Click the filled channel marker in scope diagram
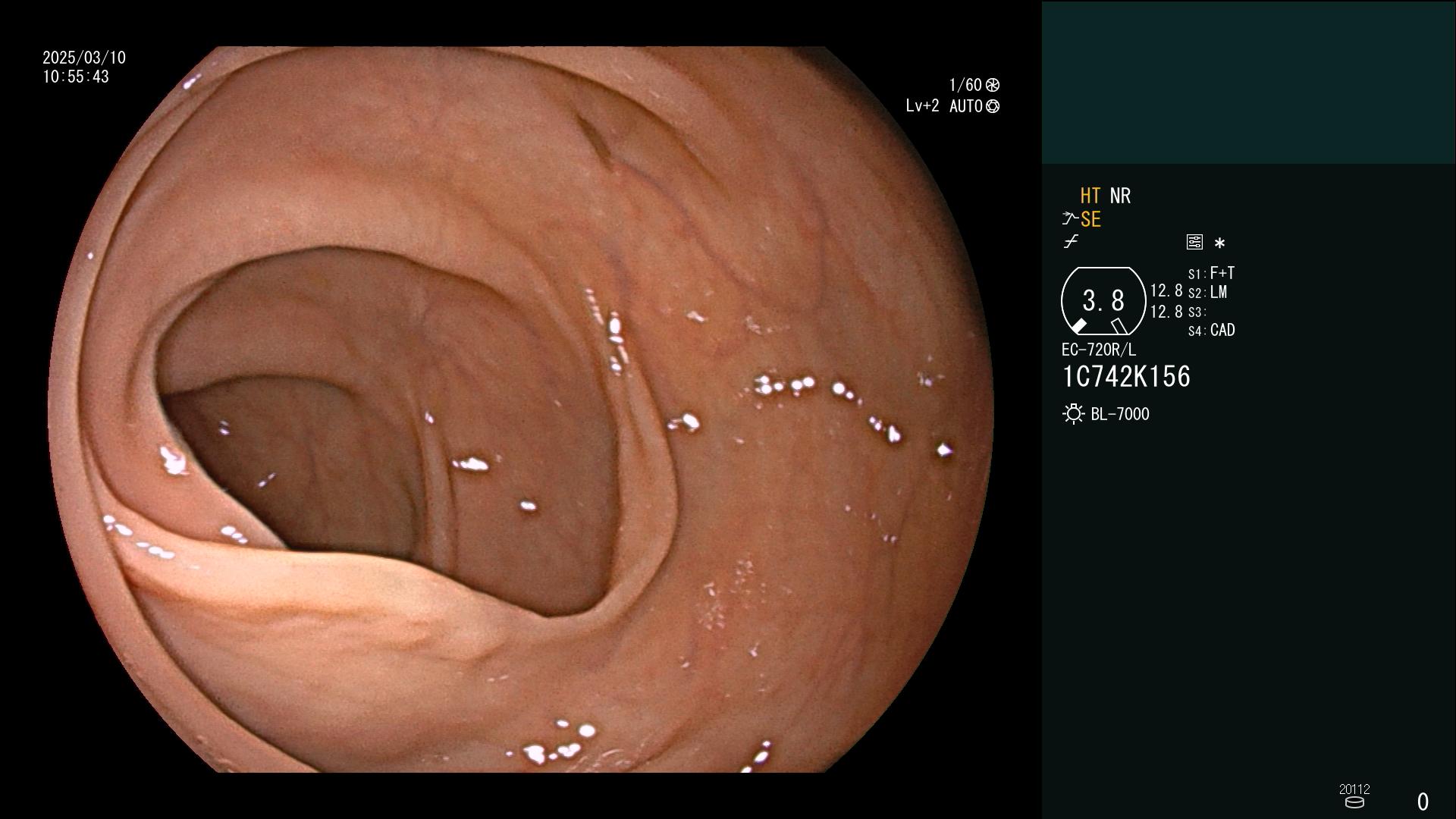1456x819 pixels. coord(1078,326)
